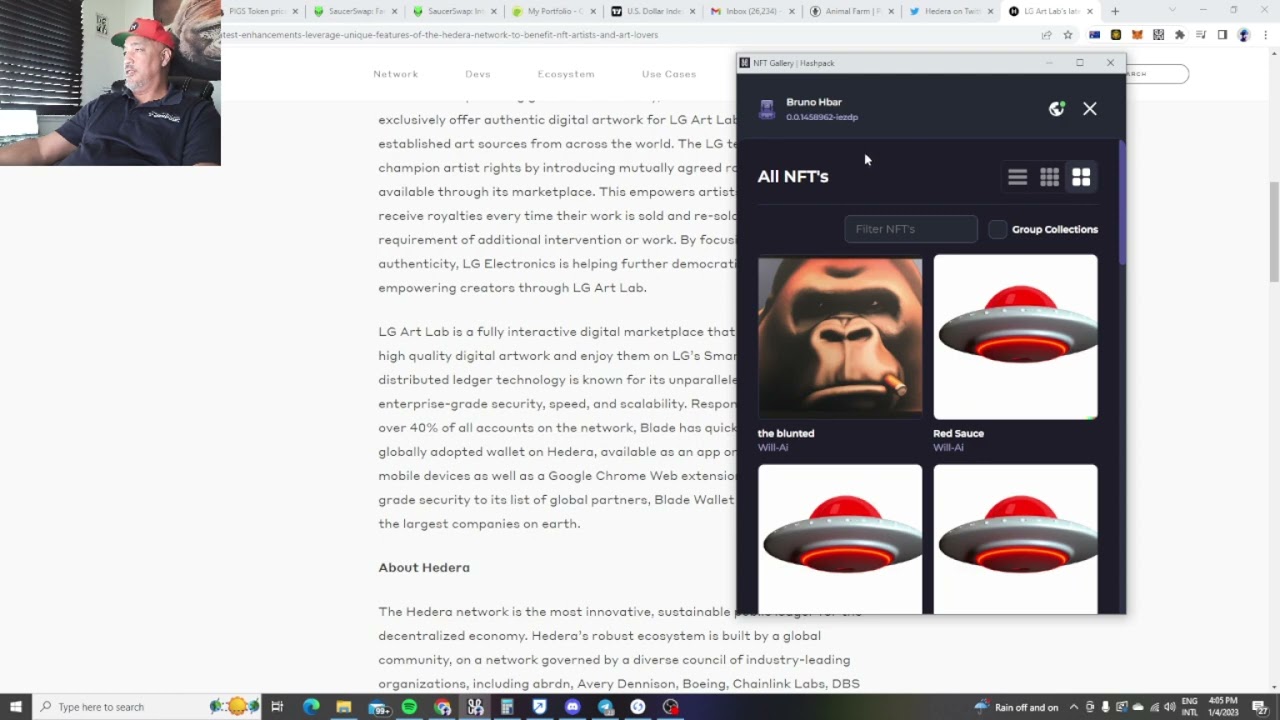Open the MetaMask fox extension icon
This screenshot has height=720, width=1280.
pos(1138,35)
